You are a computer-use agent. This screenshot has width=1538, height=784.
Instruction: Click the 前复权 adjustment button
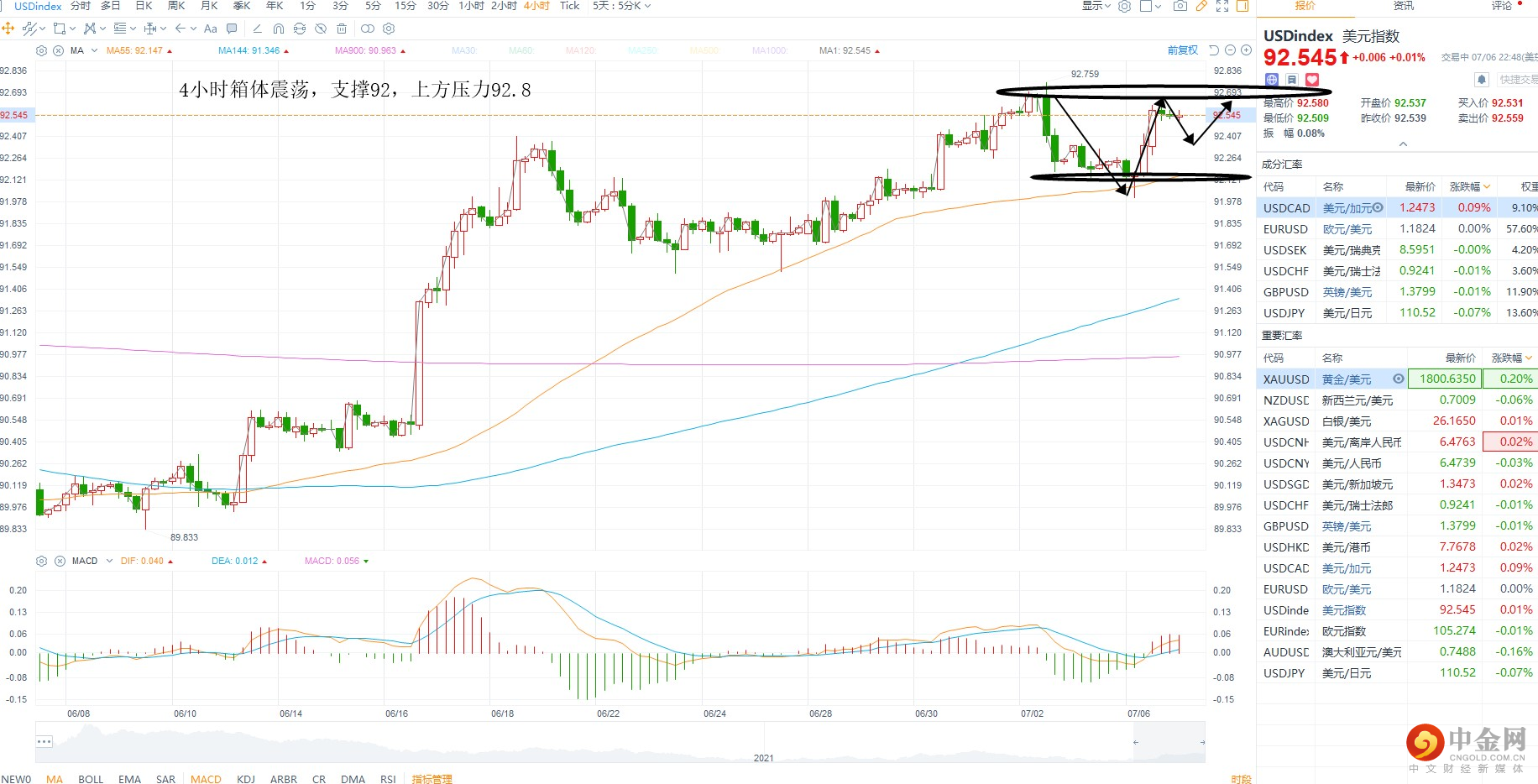1183,50
